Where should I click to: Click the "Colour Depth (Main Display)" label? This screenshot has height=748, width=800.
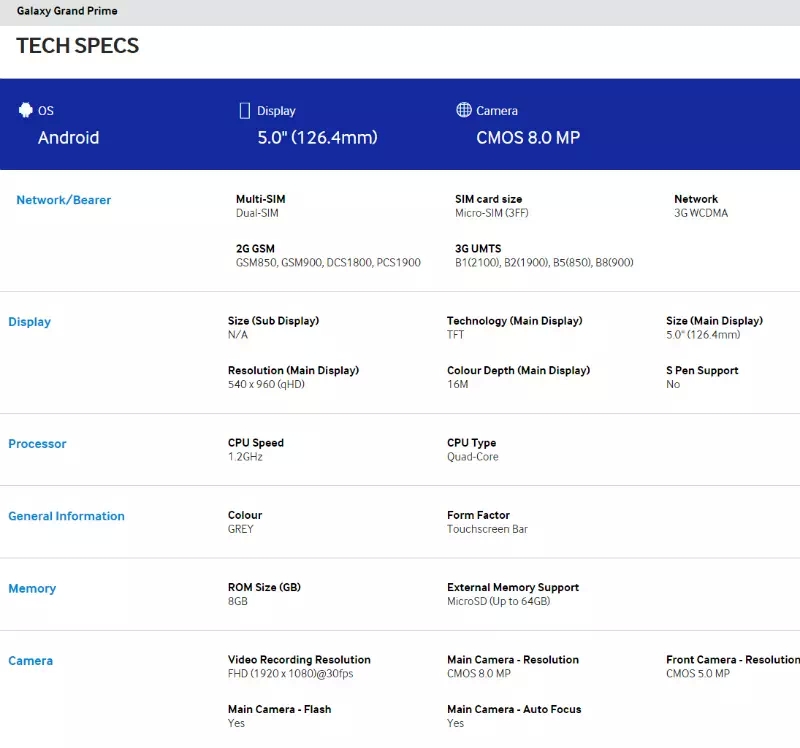tap(518, 370)
